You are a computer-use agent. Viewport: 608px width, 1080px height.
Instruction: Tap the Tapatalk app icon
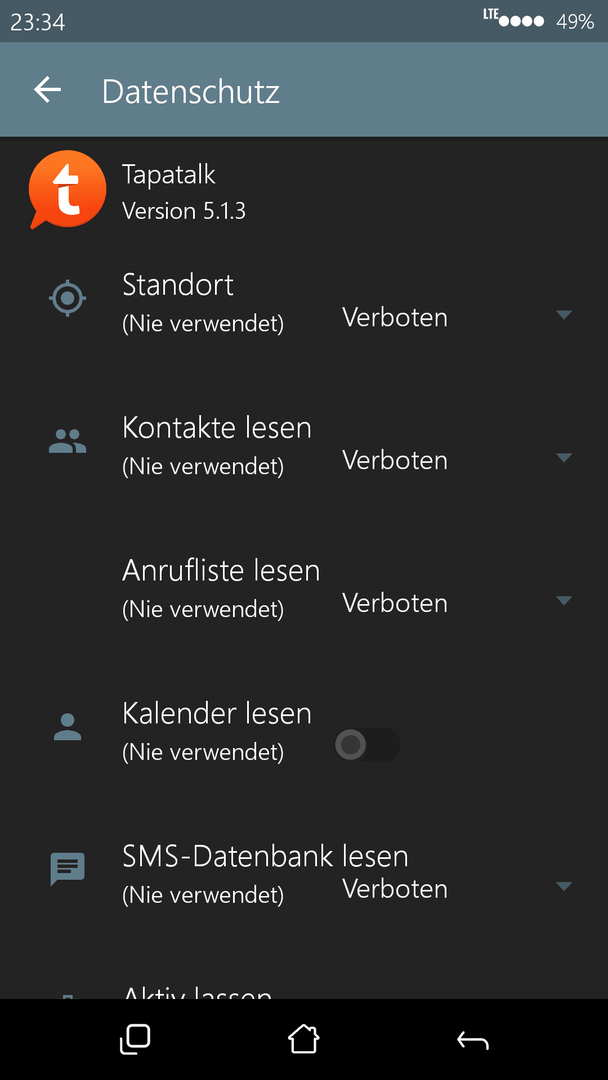point(67,189)
